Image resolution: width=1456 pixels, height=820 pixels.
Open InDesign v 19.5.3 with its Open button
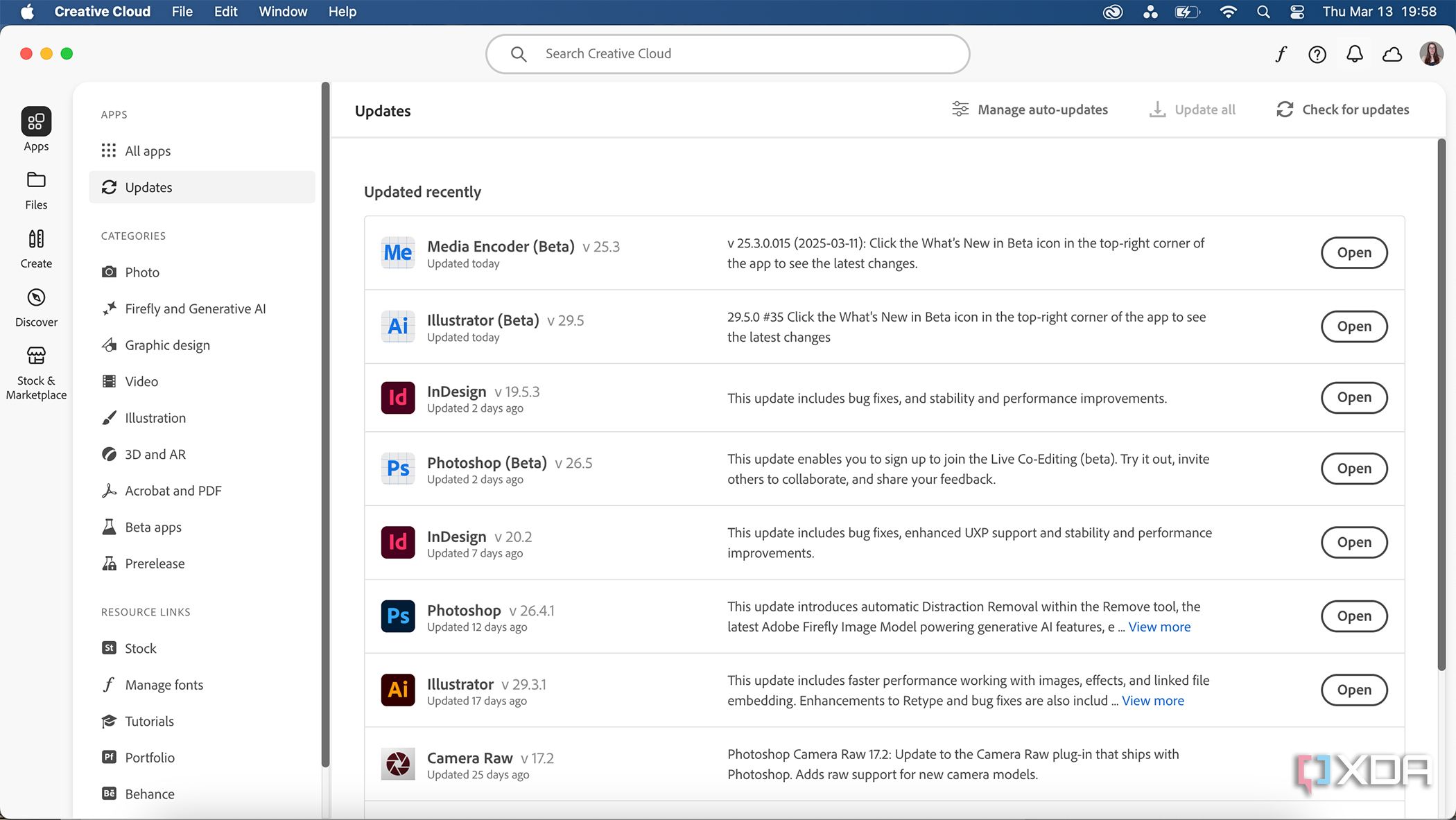click(1353, 397)
